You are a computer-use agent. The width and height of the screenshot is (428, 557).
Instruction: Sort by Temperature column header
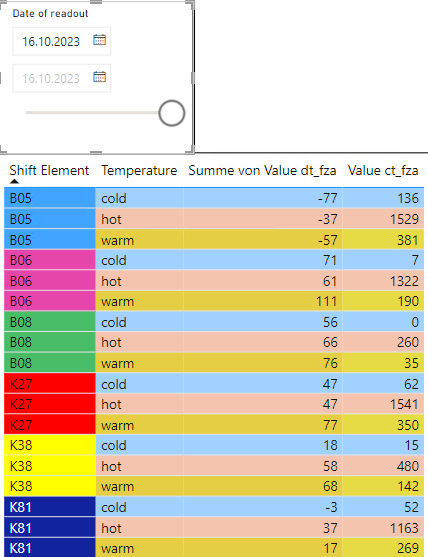tap(139, 171)
